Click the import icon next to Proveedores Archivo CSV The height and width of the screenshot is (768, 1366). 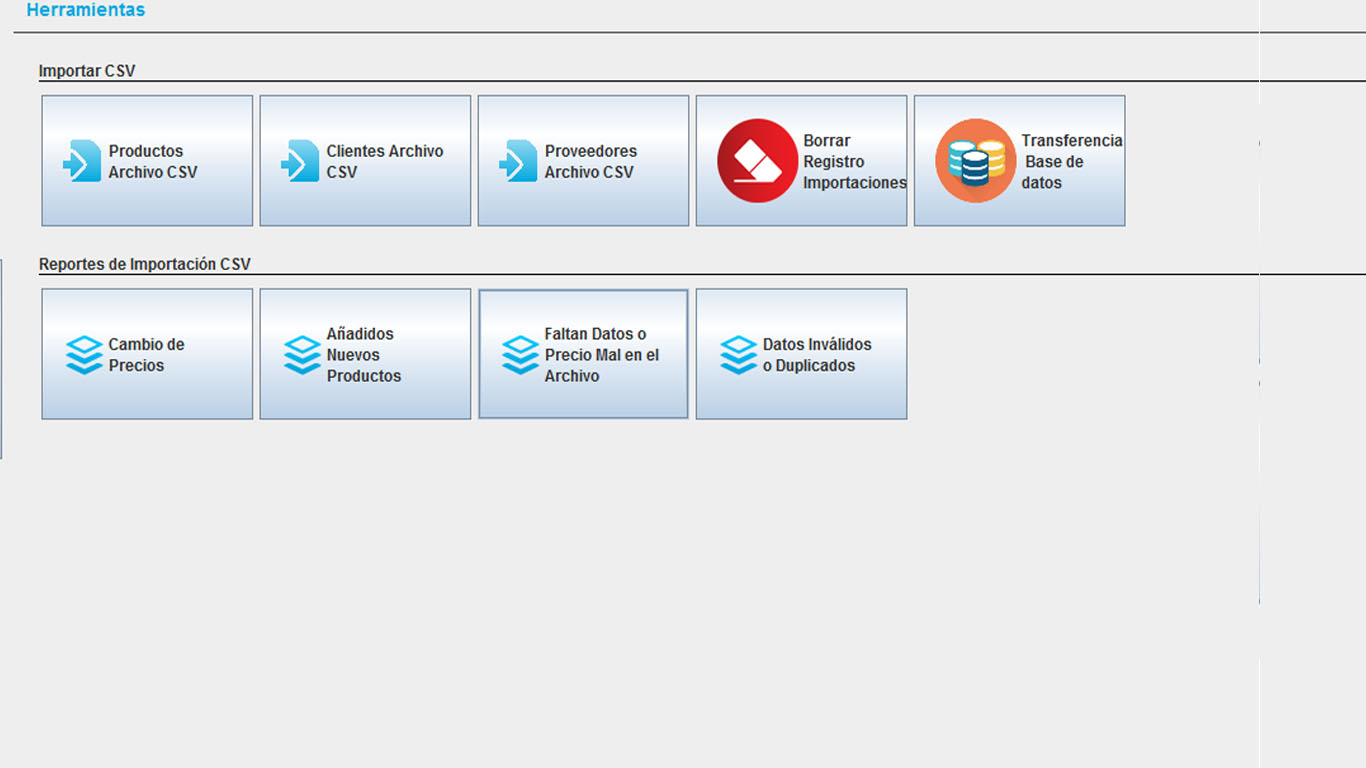(x=518, y=161)
